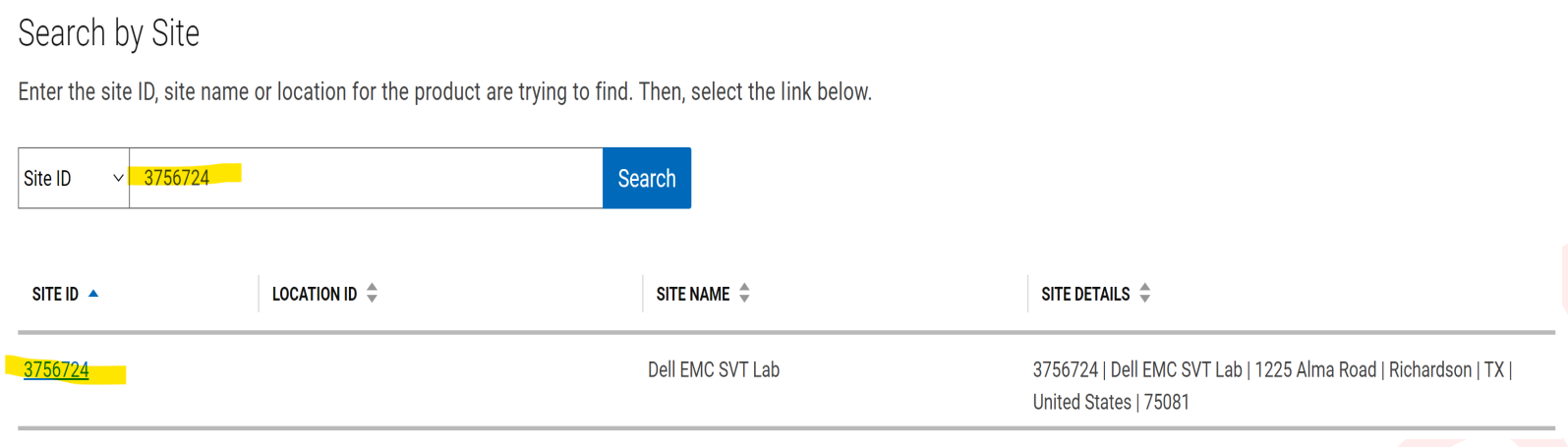
Task: Click the SITE ID column header label
Action: click(x=55, y=295)
